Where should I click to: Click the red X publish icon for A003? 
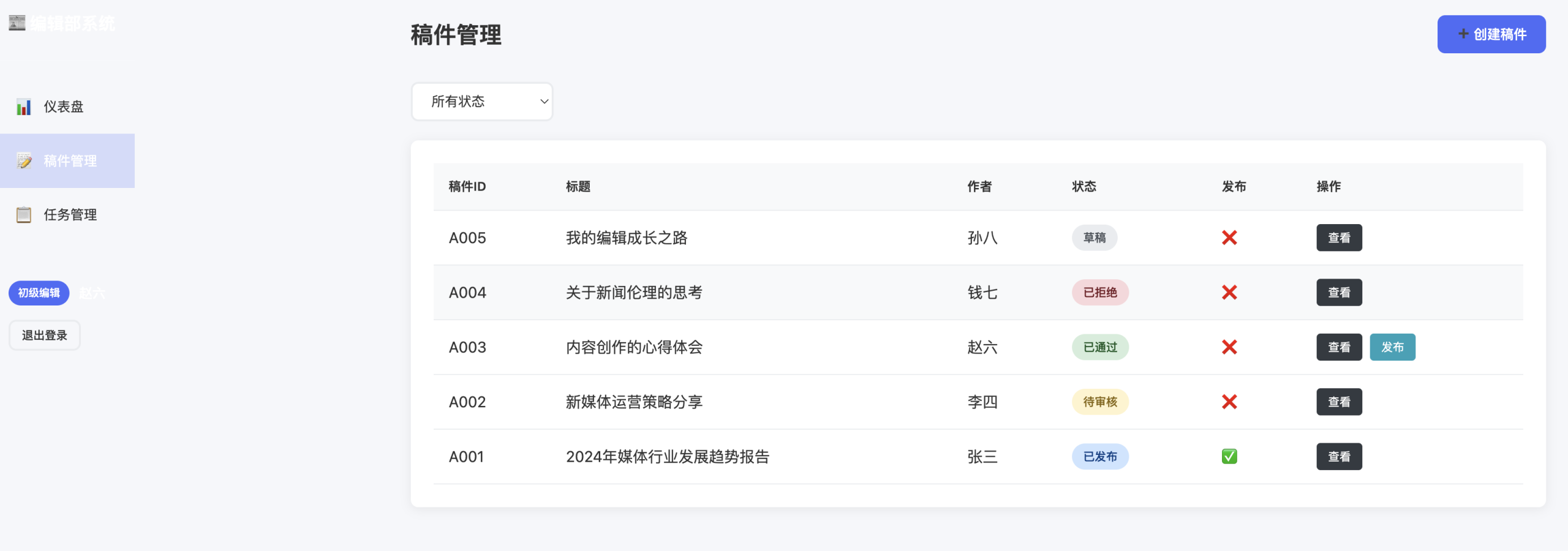(x=1230, y=347)
